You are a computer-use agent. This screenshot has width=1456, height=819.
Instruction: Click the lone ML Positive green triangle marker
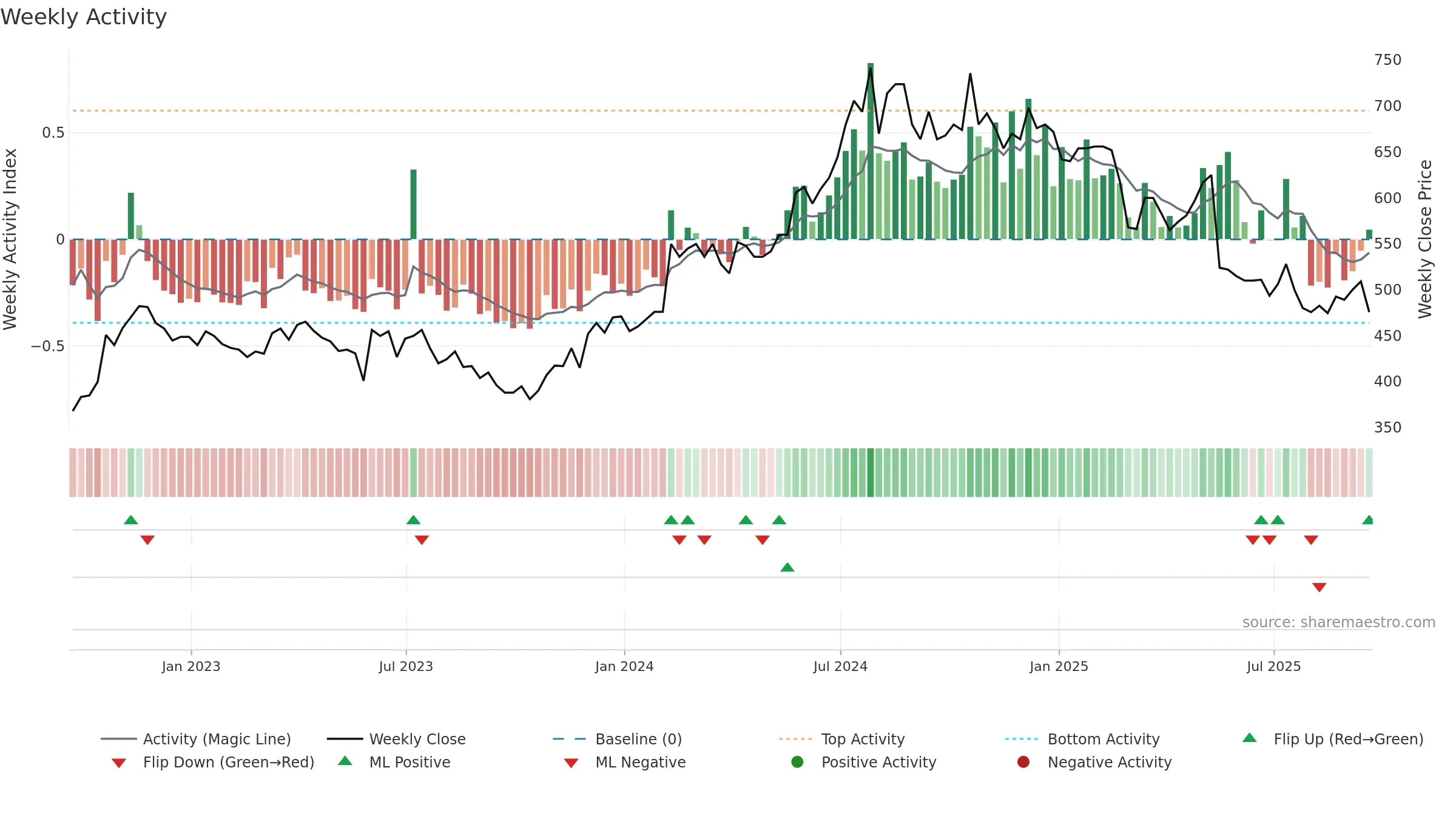pyautogui.click(x=787, y=567)
